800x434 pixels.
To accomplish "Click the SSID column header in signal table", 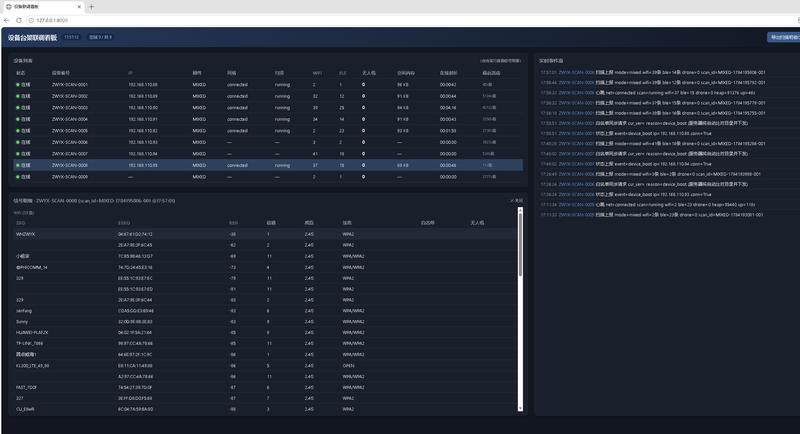I will point(20,223).
